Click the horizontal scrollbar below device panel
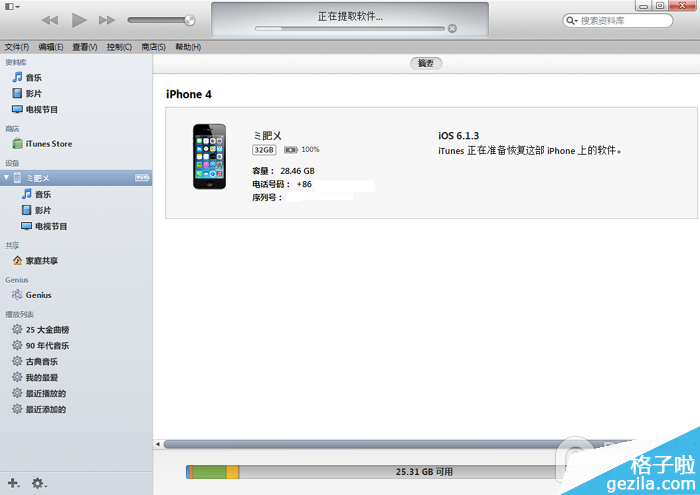This screenshot has height=495, width=700. point(380,443)
